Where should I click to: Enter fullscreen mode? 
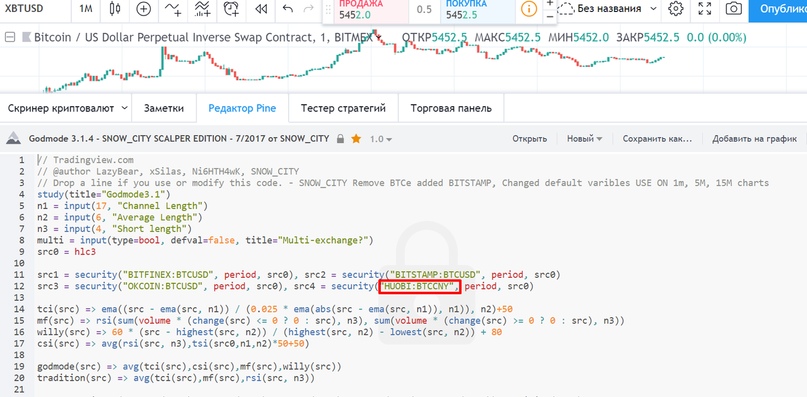tap(705, 8)
